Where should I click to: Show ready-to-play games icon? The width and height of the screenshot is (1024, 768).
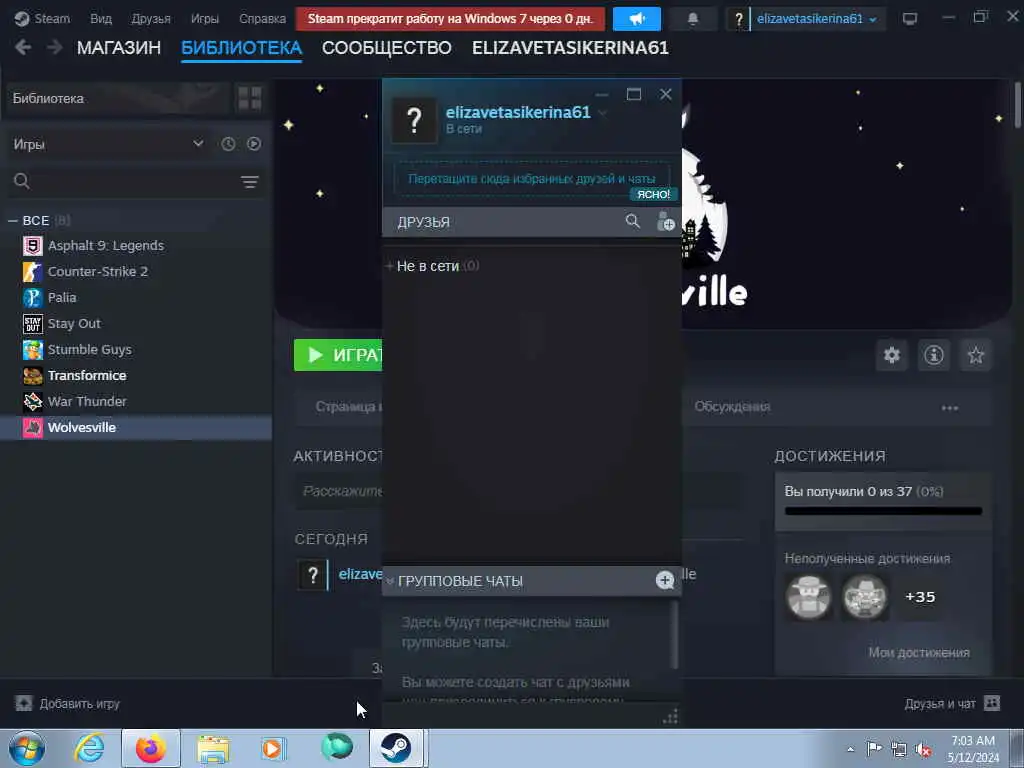coord(254,144)
